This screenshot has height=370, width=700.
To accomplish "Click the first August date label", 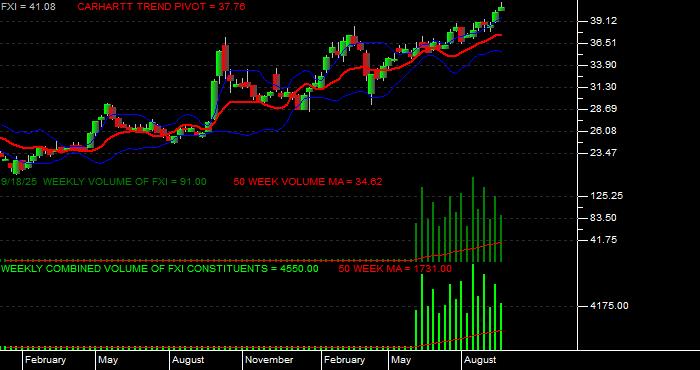I will pos(188,360).
